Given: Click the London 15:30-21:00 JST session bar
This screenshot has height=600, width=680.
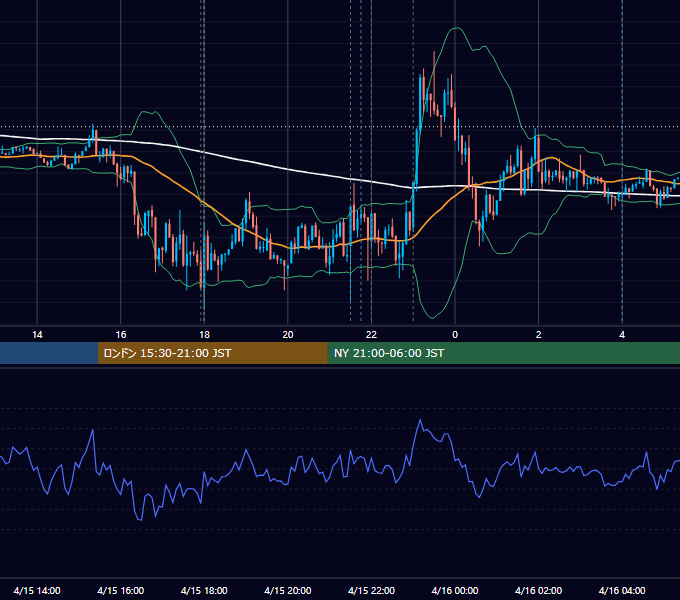Looking at the screenshot, I should (212, 353).
